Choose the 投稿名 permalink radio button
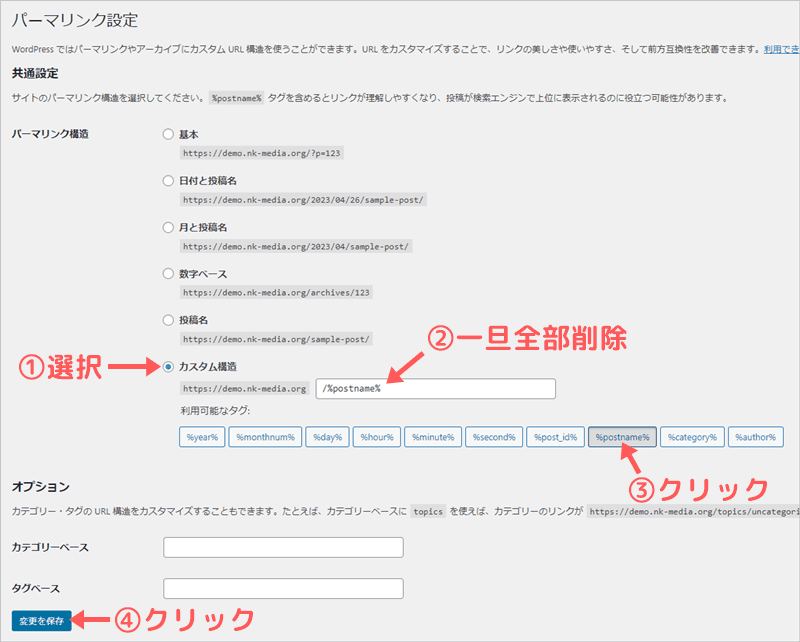 [x=168, y=320]
